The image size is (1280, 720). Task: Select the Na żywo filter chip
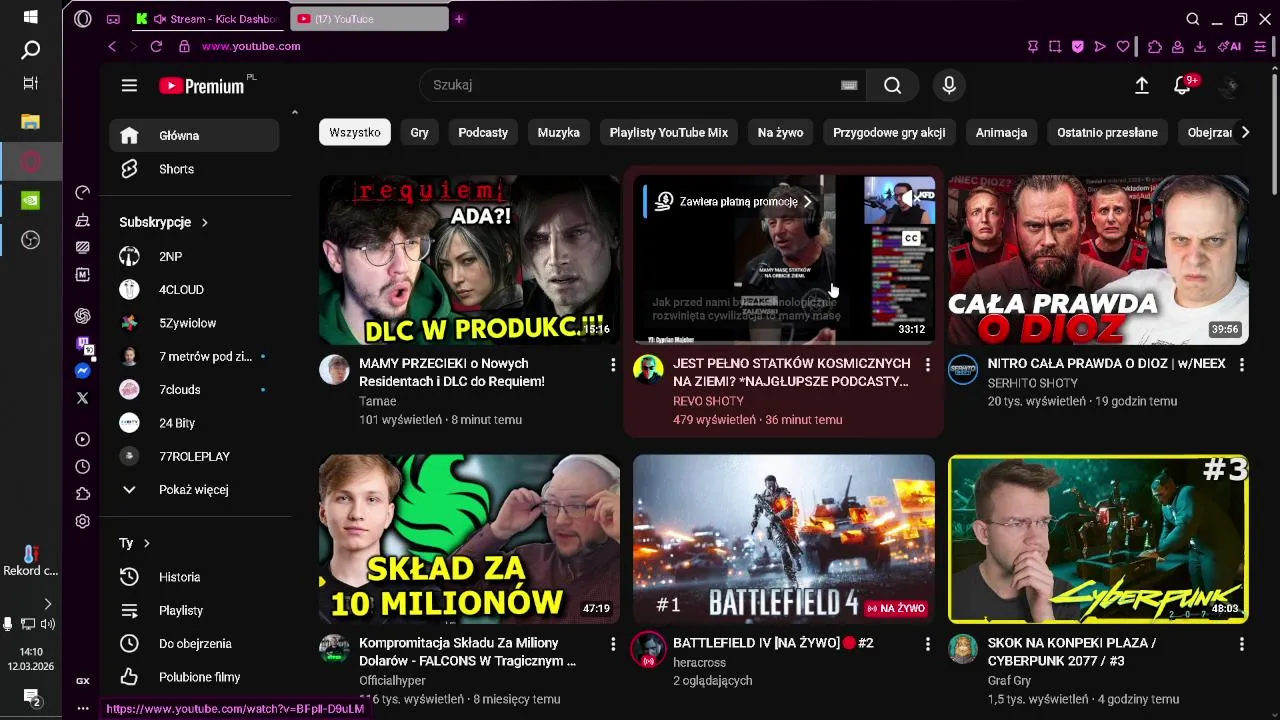(780, 132)
